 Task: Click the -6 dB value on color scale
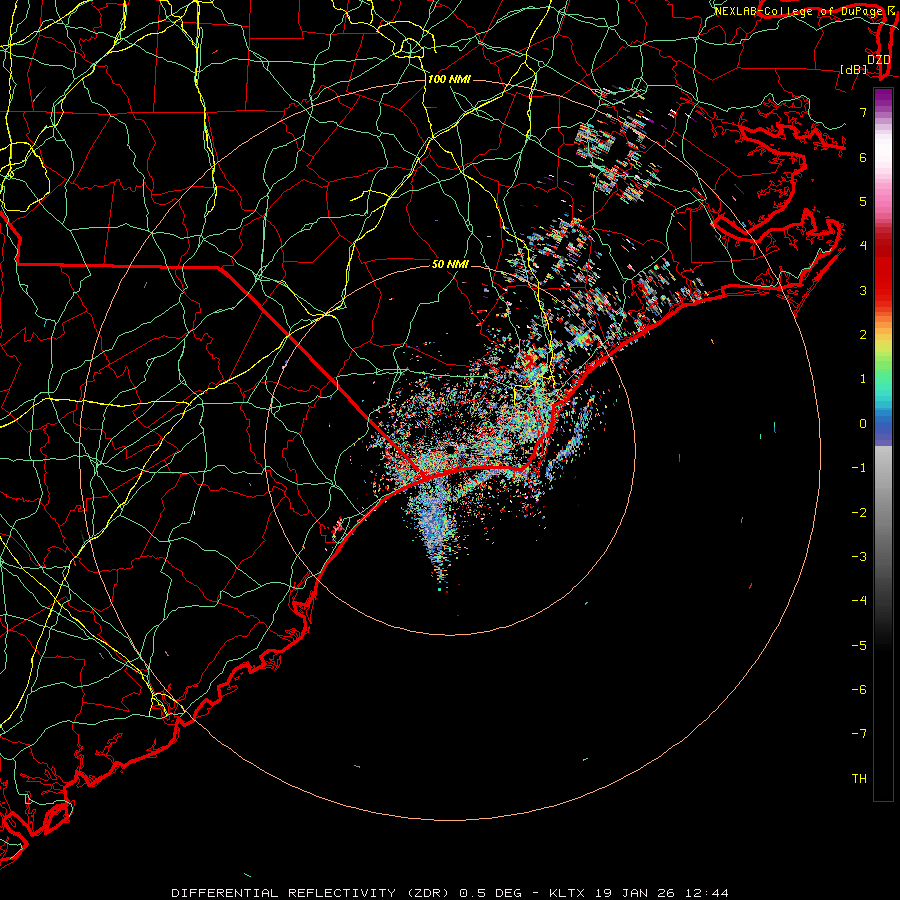(859, 690)
